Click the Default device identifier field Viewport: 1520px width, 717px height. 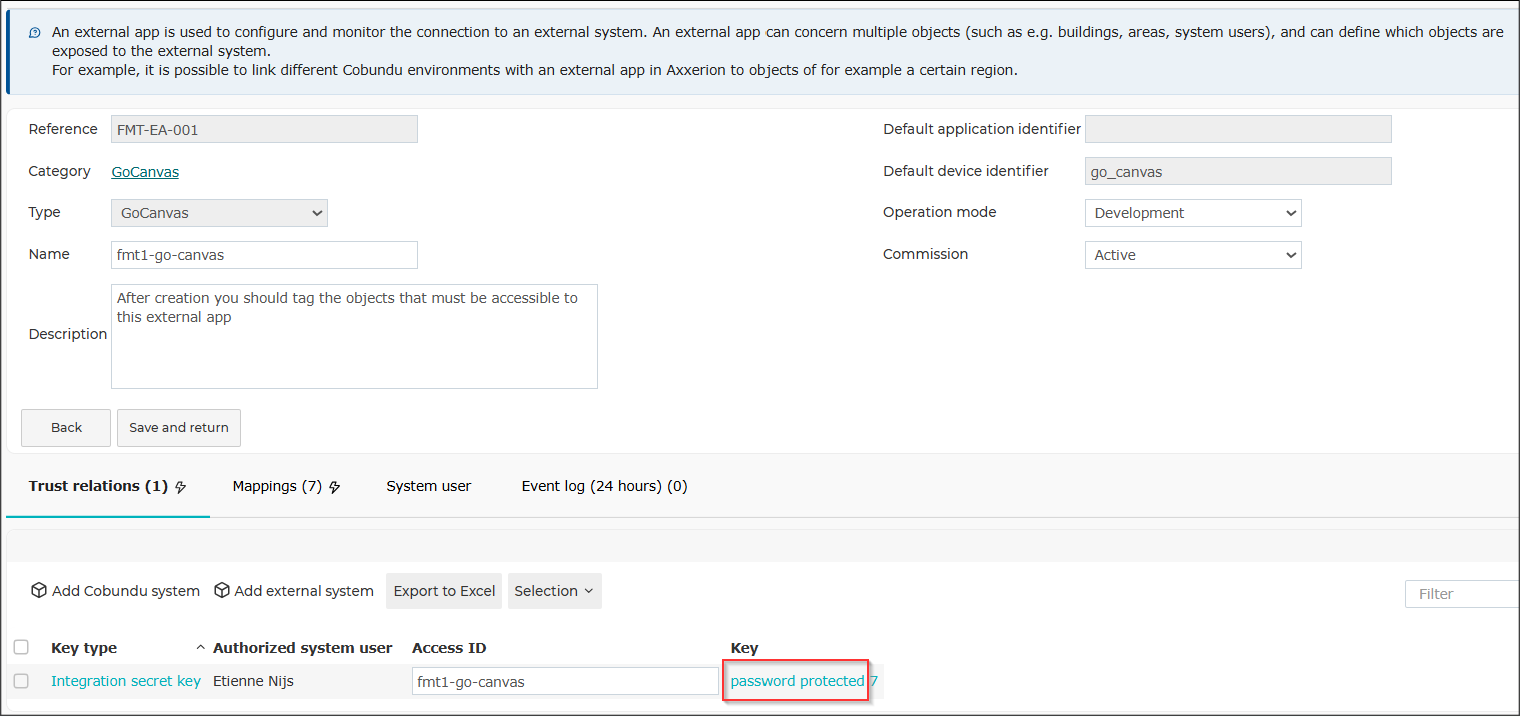click(1238, 171)
